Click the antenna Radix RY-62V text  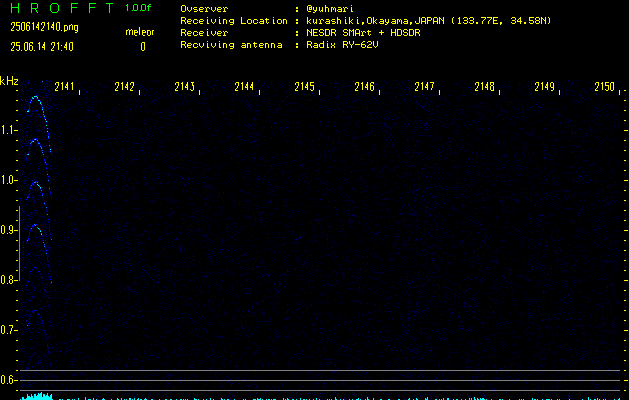342,45
